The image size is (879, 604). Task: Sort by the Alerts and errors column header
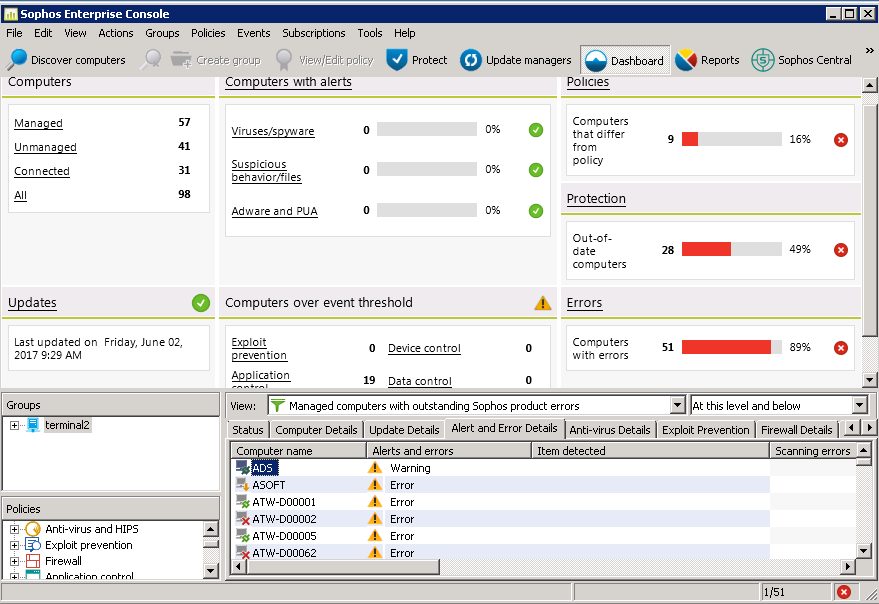(449, 451)
